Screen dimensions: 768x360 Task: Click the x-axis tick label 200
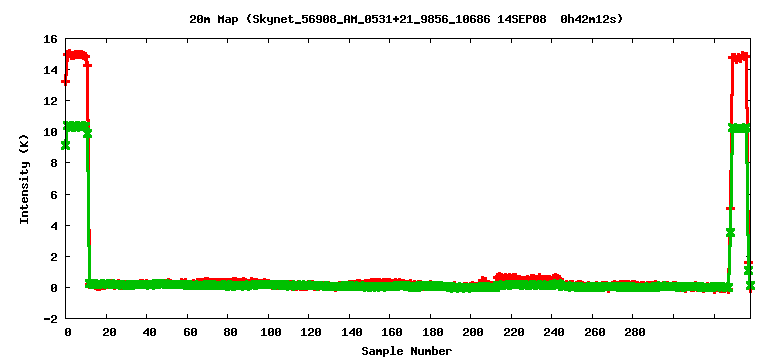coord(470,333)
